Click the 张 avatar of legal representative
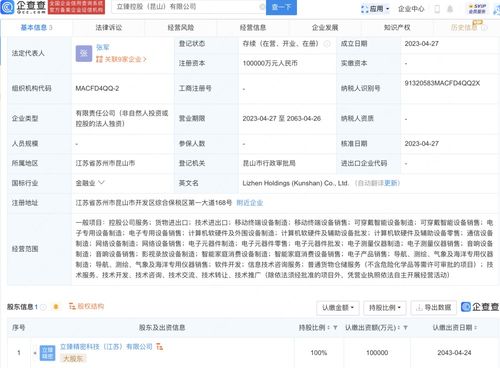 point(84,53)
